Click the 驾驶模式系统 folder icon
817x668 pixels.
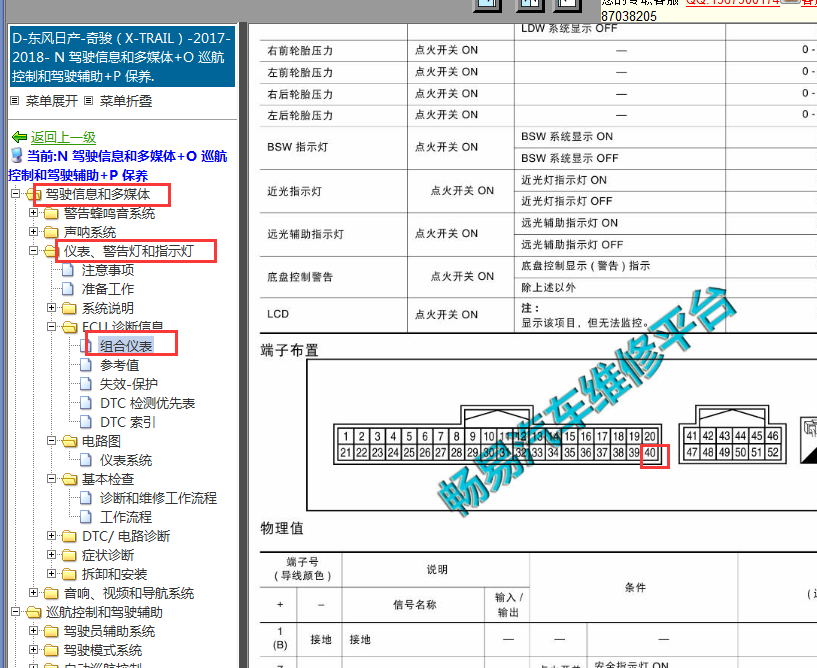pos(51,650)
